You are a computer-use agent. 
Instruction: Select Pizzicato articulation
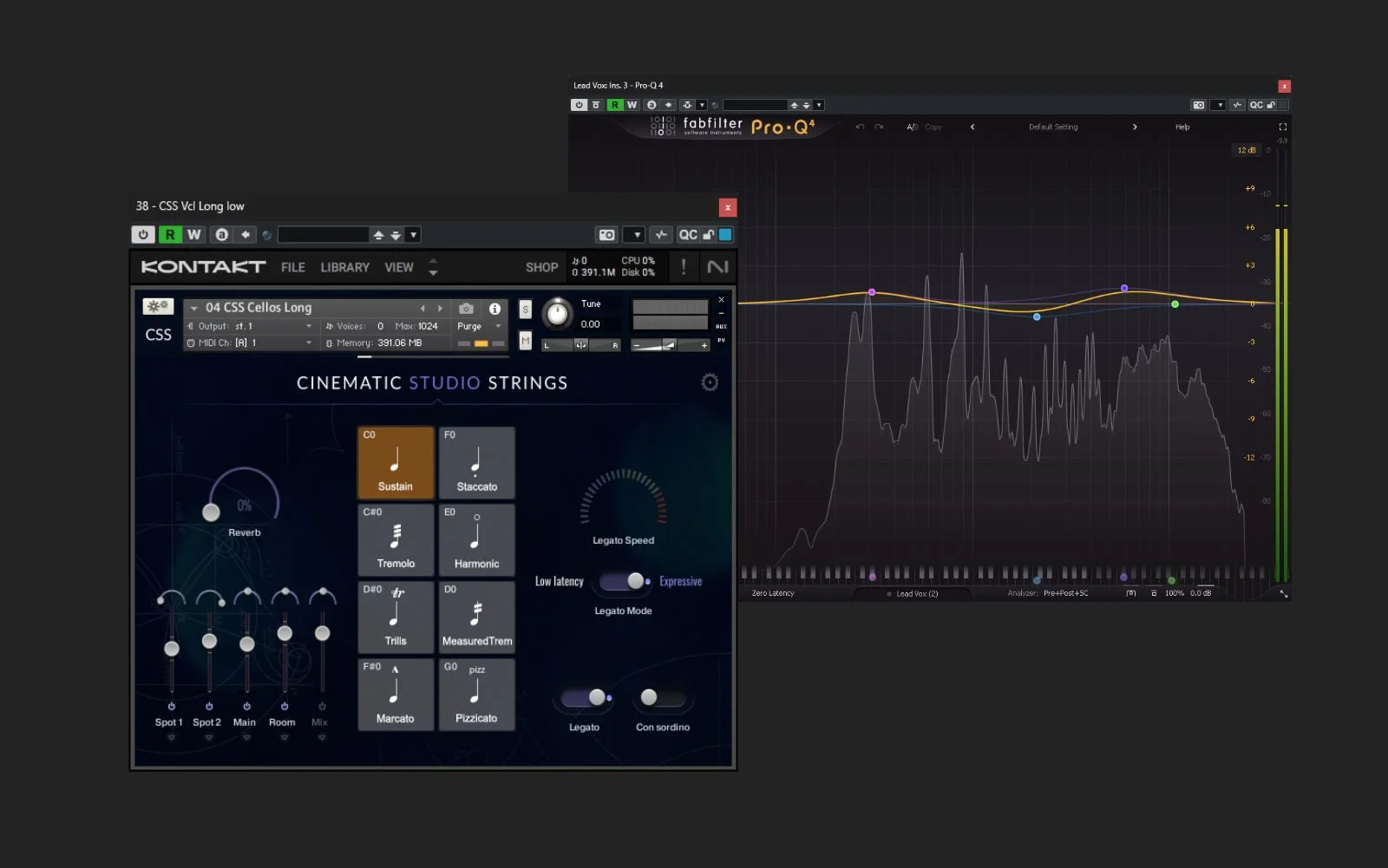pyautogui.click(x=477, y=694)
